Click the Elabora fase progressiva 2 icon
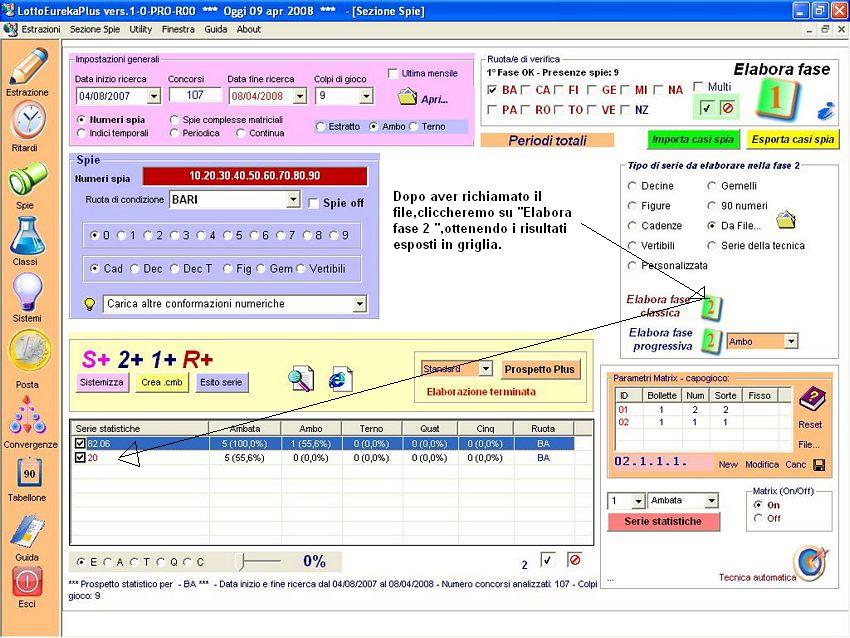The image size is (850, 638). tap(711, 341)
